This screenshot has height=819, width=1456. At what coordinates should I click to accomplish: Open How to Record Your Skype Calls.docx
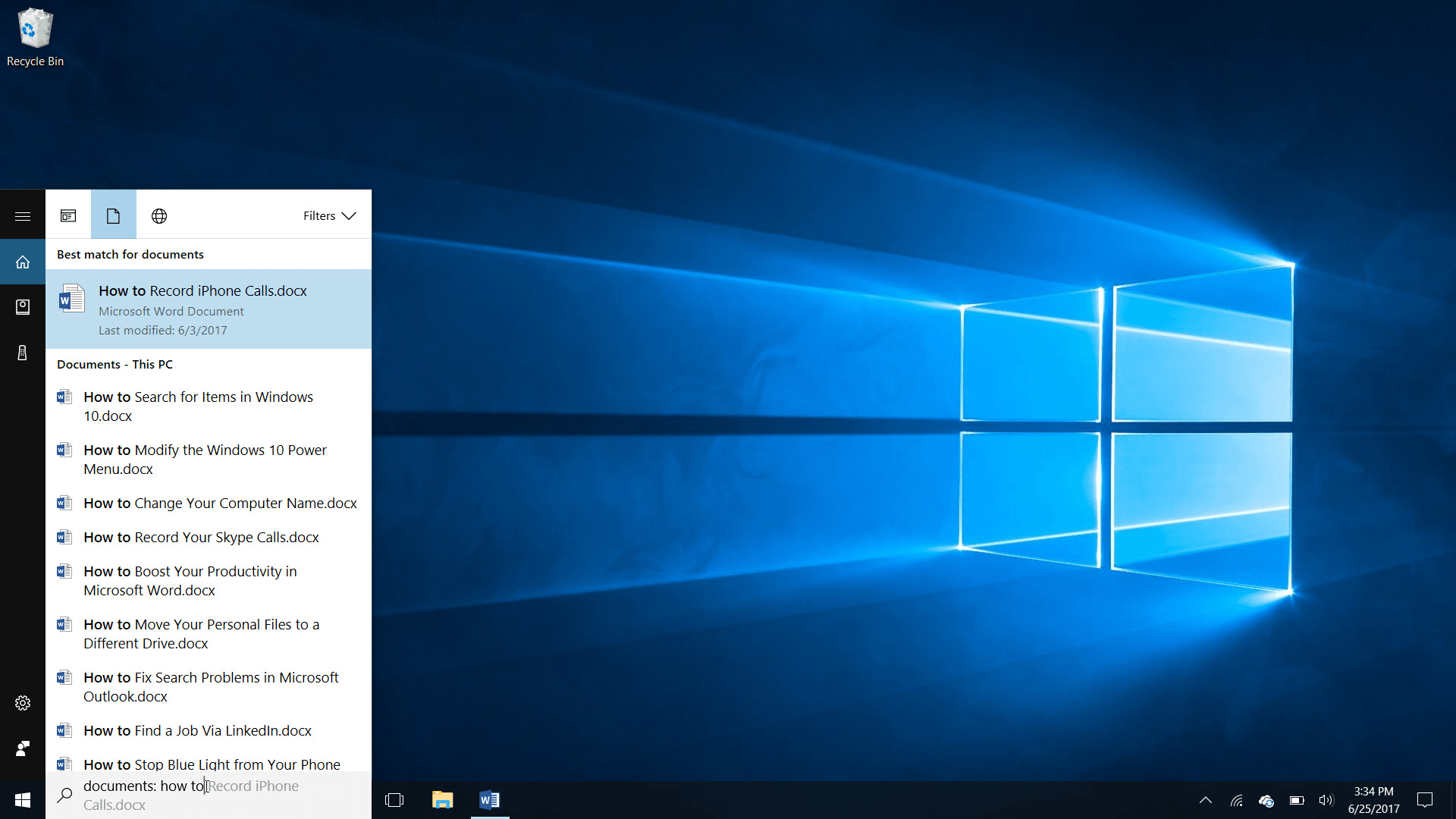click(201, 538)
